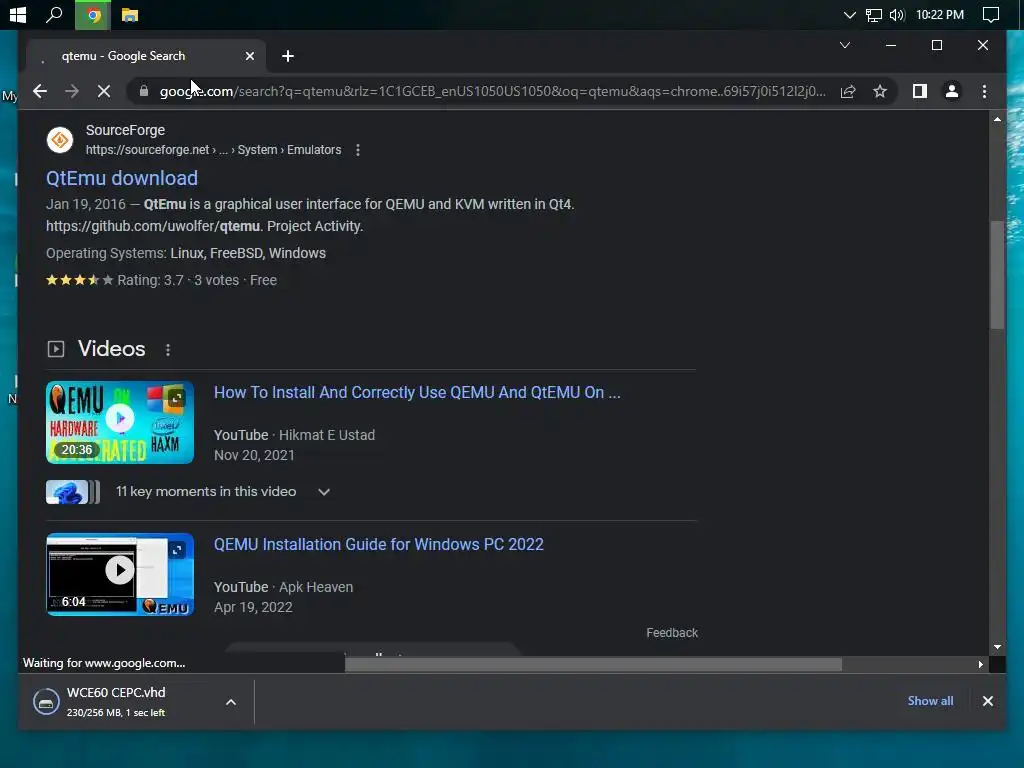Click the scroll up arrow
The image size is (1024, 768).
997,119
